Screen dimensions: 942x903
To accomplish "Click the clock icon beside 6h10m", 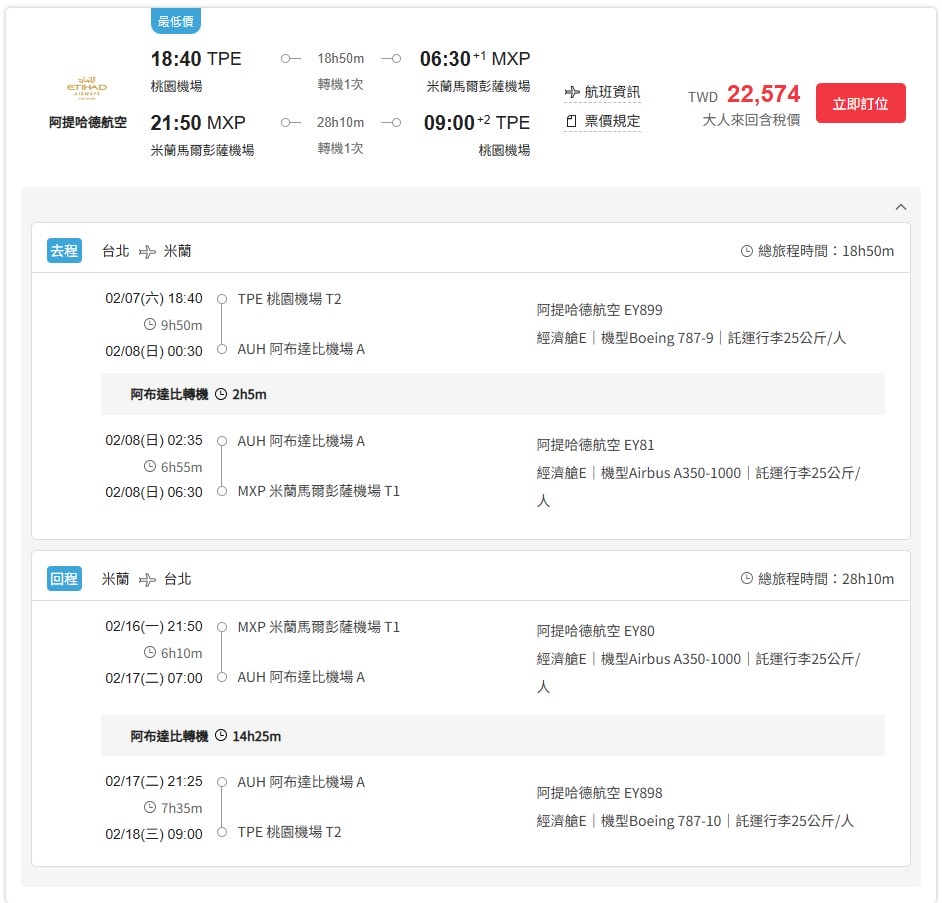I will point(150,652).
